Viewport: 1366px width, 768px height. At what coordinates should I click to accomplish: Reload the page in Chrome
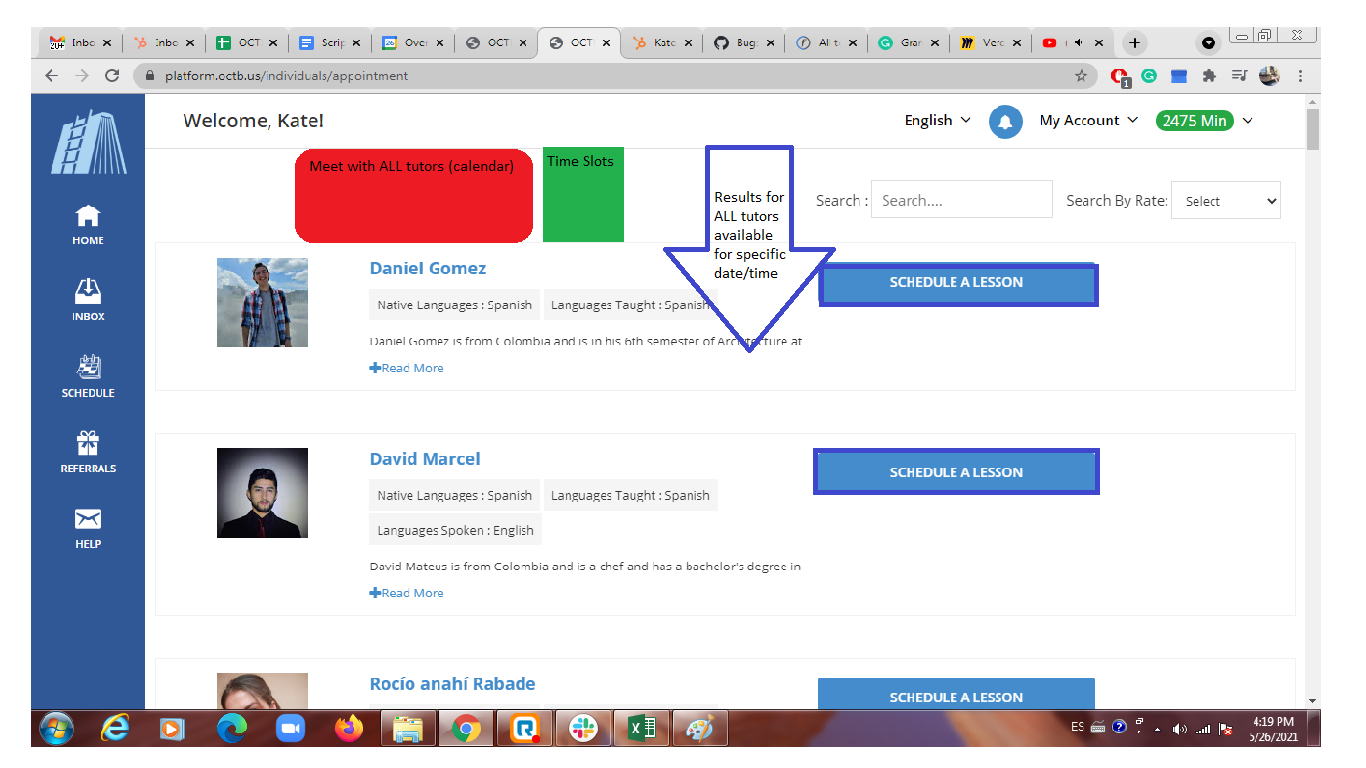(x=112, y=76)
